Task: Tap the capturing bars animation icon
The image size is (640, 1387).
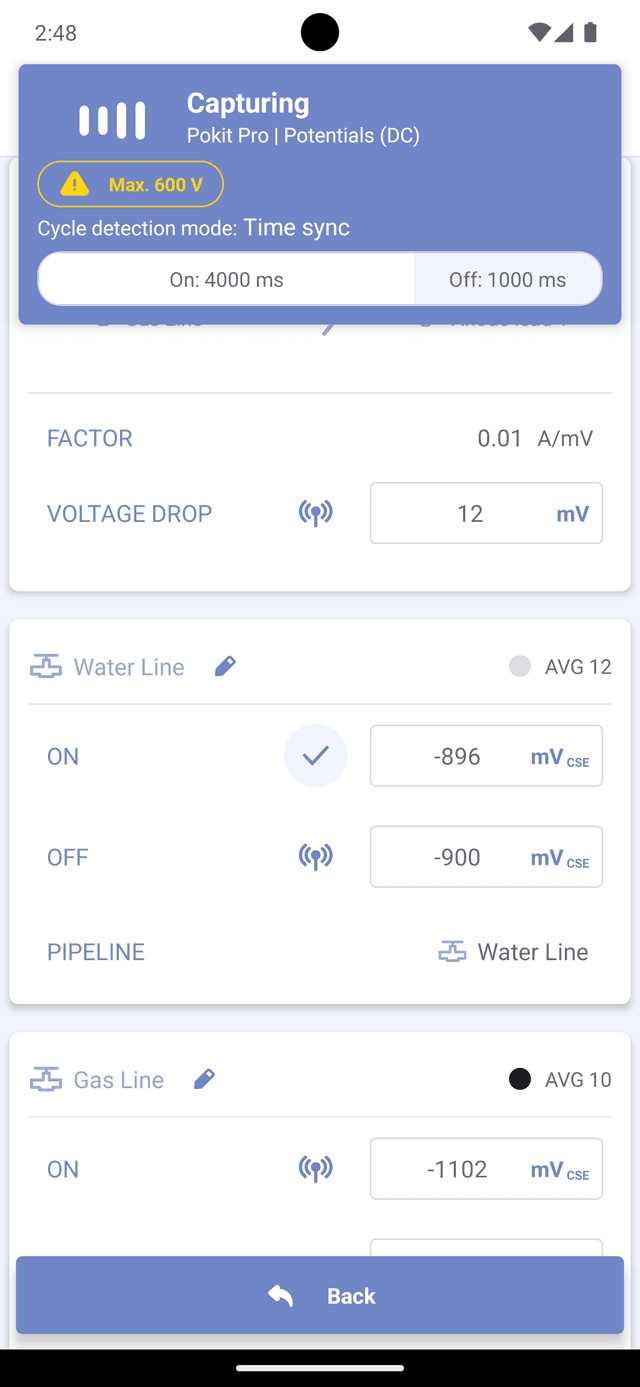Action: pyautogui.click(x=112, y=120)
